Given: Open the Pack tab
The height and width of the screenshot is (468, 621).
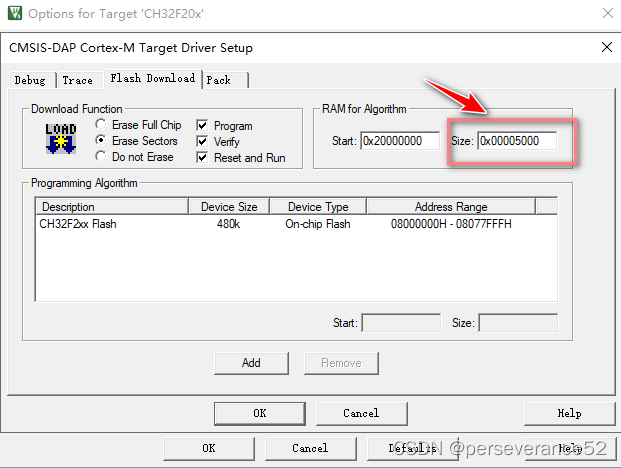Looking at the screenshot, I should 225,80.
